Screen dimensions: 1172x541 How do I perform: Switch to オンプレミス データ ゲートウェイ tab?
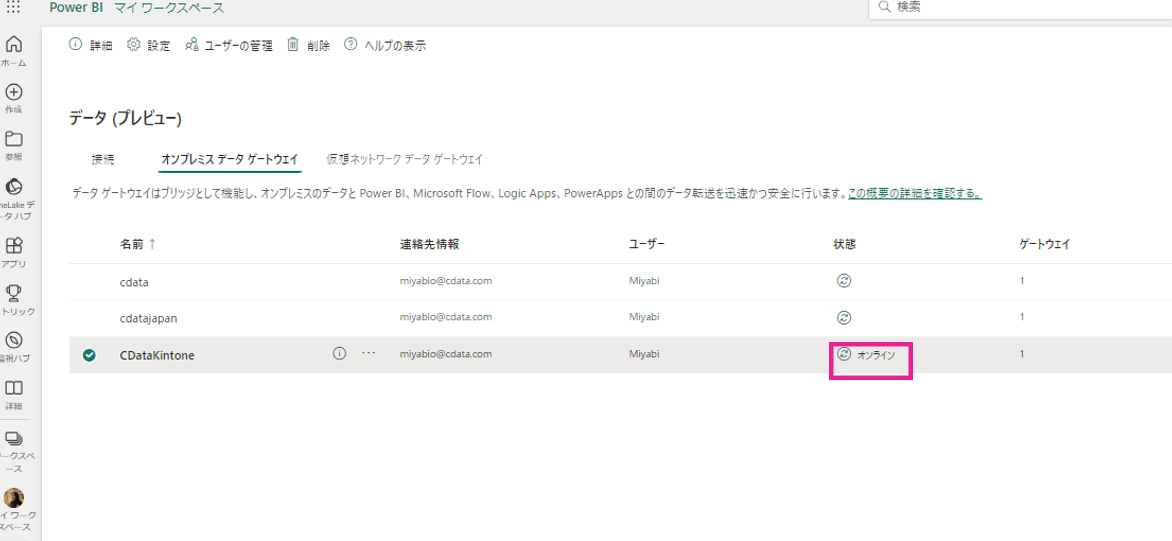point(230,159)
